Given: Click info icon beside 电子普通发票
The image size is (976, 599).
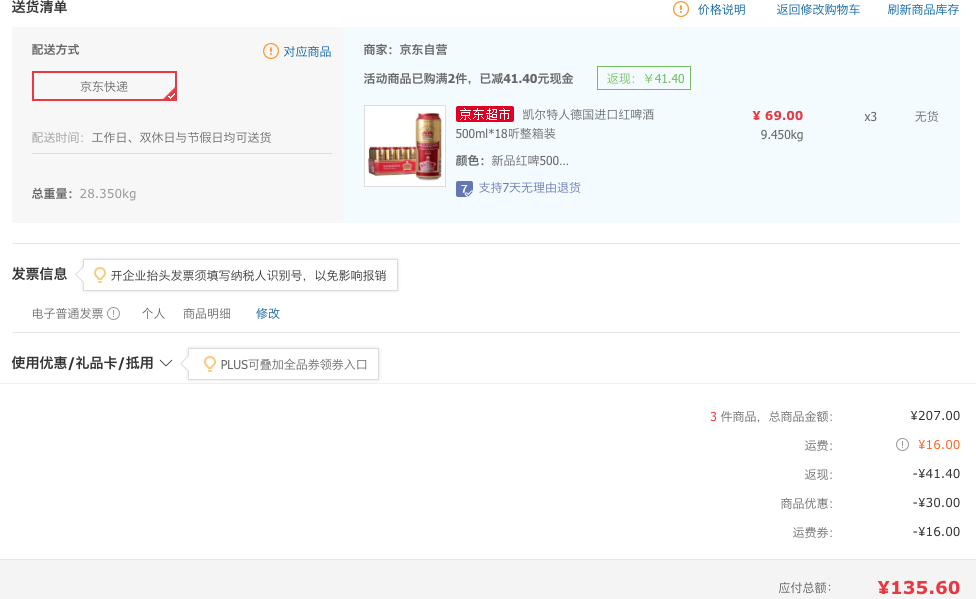Looking at the screenshot, I should (113, 313).
